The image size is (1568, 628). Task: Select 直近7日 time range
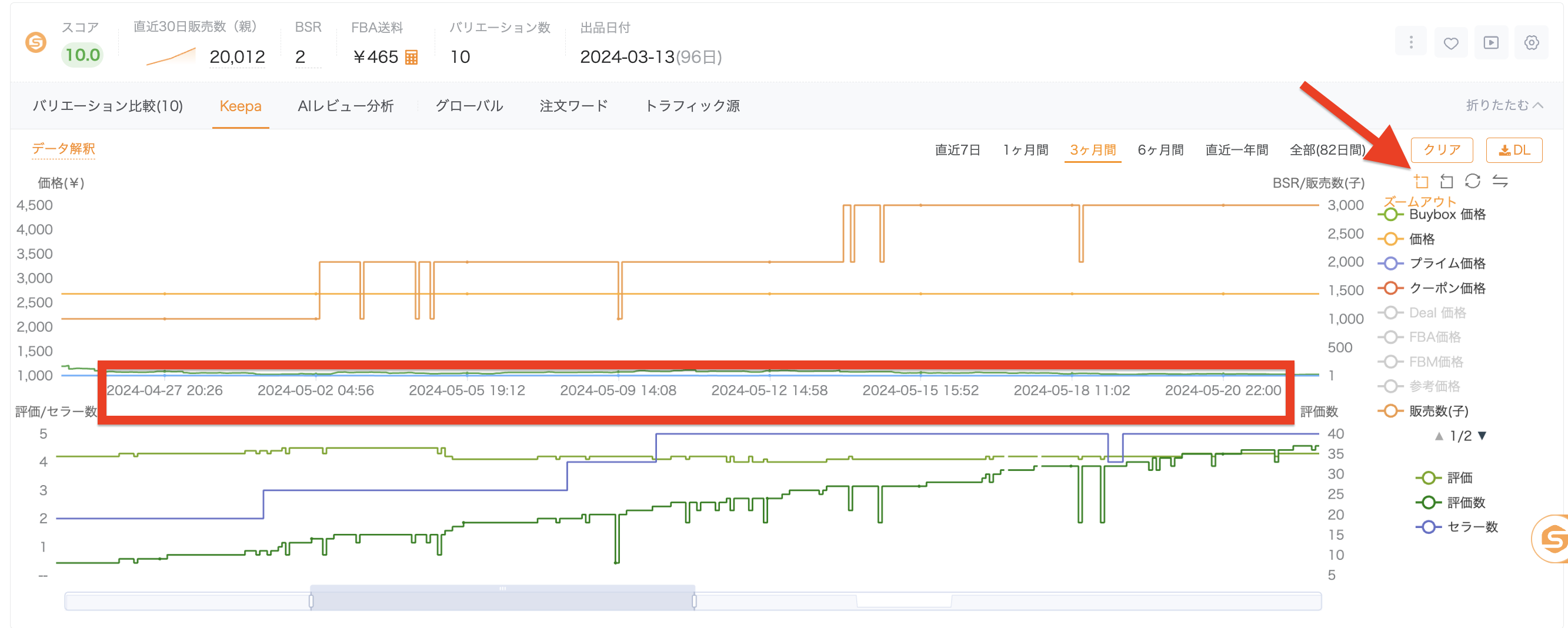click(x=958, y=151)
